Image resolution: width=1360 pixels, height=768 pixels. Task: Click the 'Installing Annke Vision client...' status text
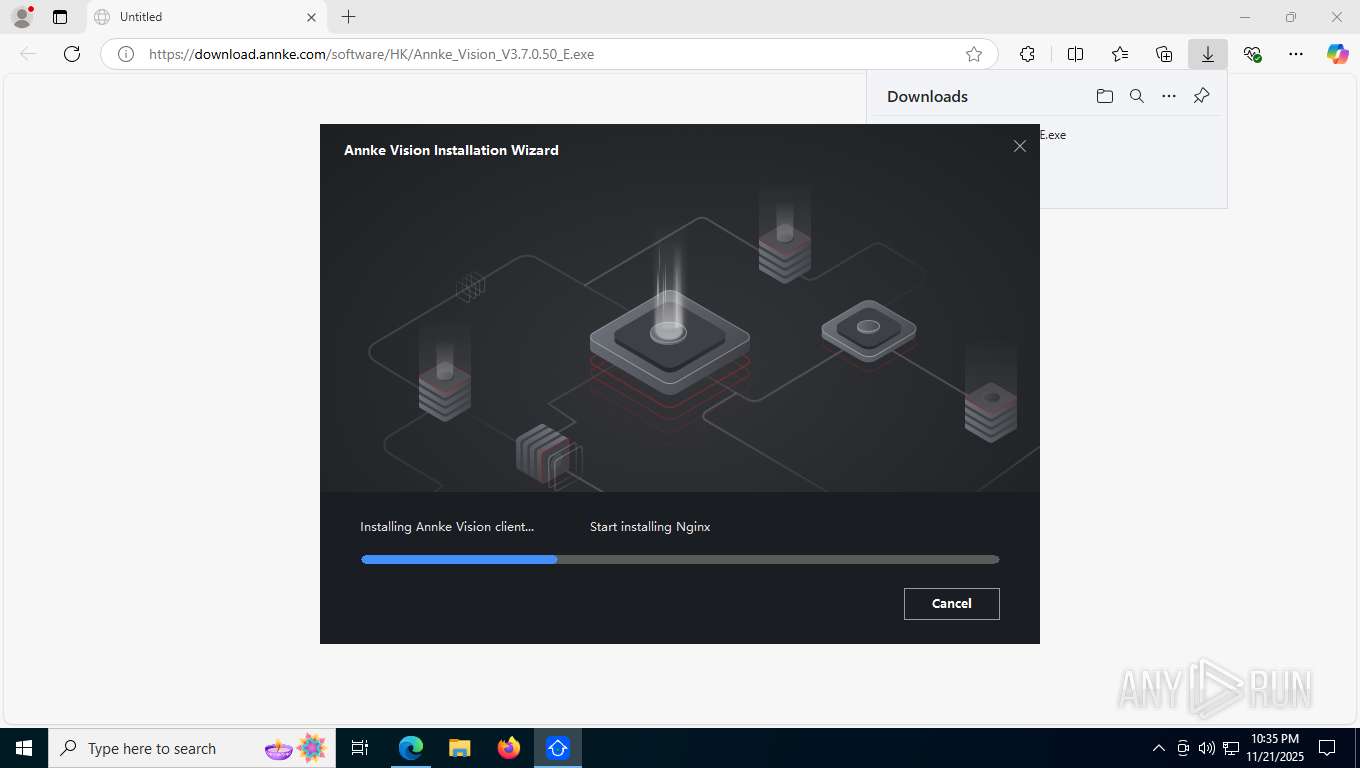(x=447, y=527)
